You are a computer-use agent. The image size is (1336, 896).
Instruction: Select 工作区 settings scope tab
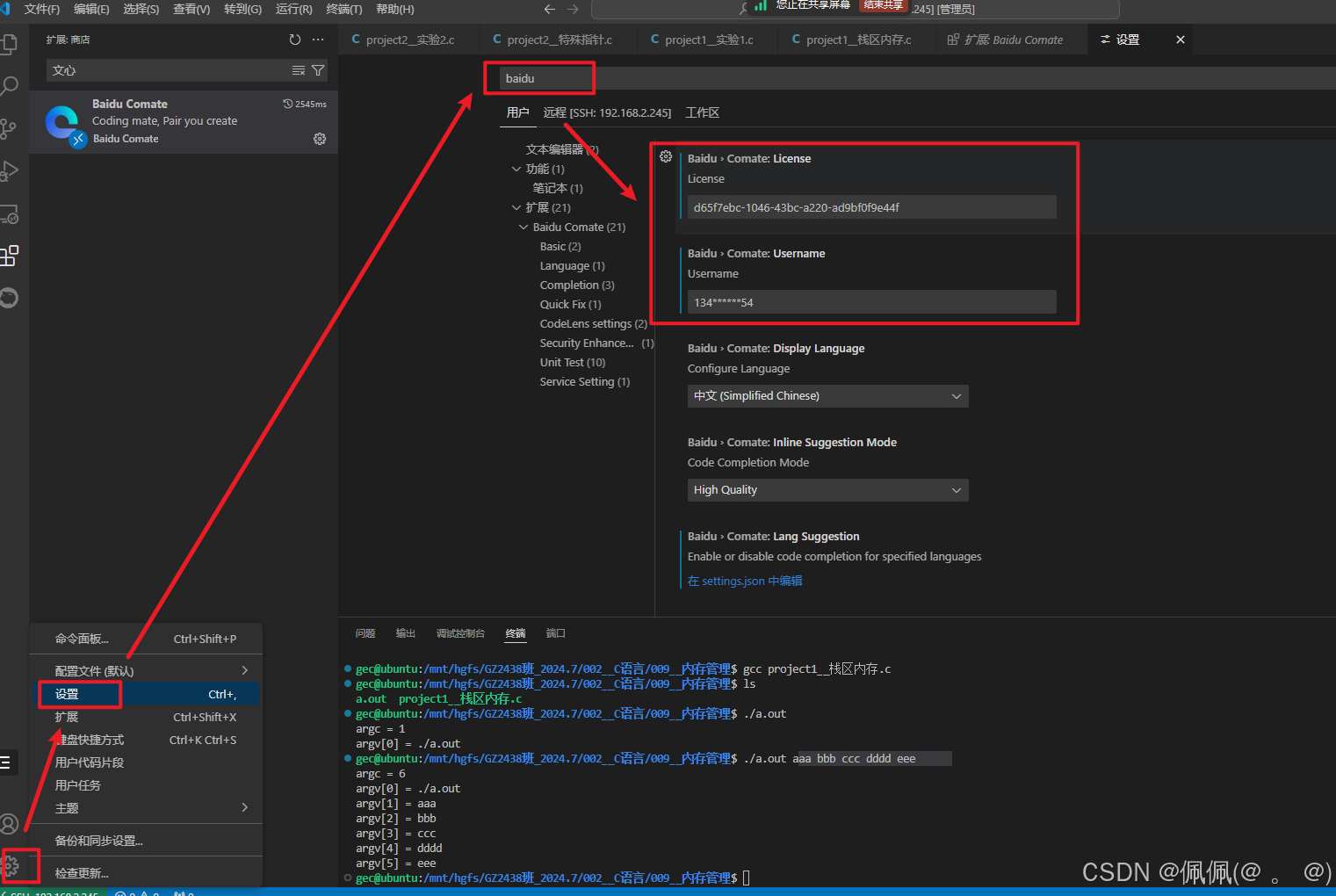(x=703, y=112)
